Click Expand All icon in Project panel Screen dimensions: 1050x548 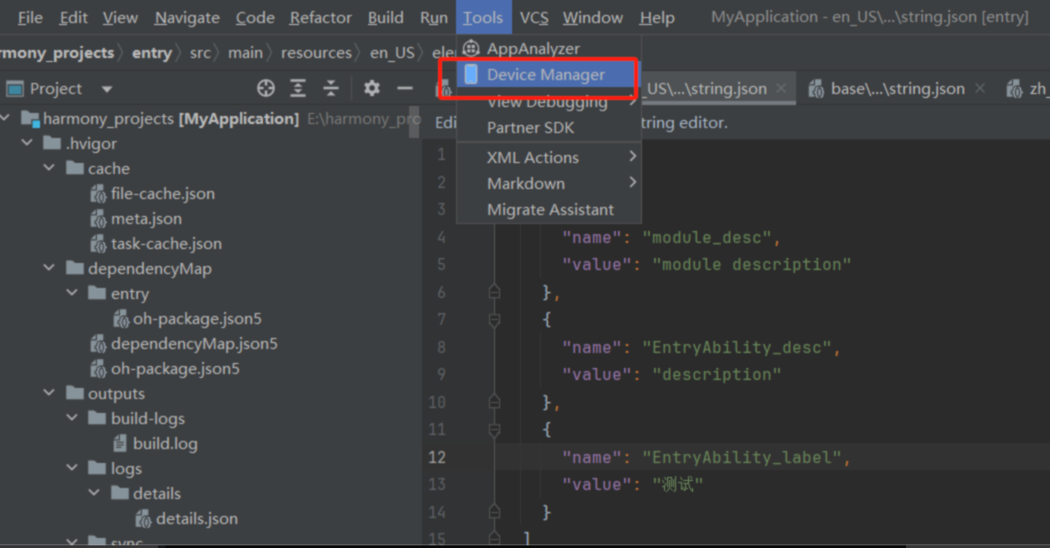click(x=298, y=88)
